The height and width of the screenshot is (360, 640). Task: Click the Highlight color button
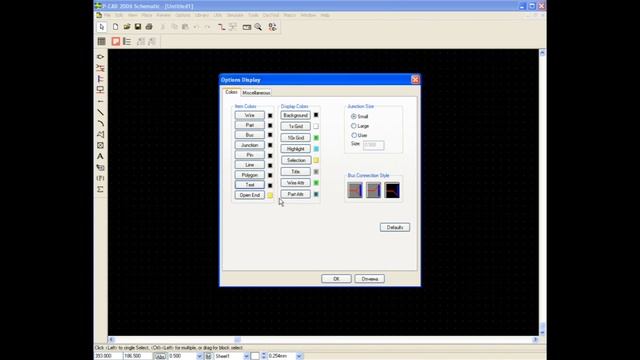click(x=296, y=149)
